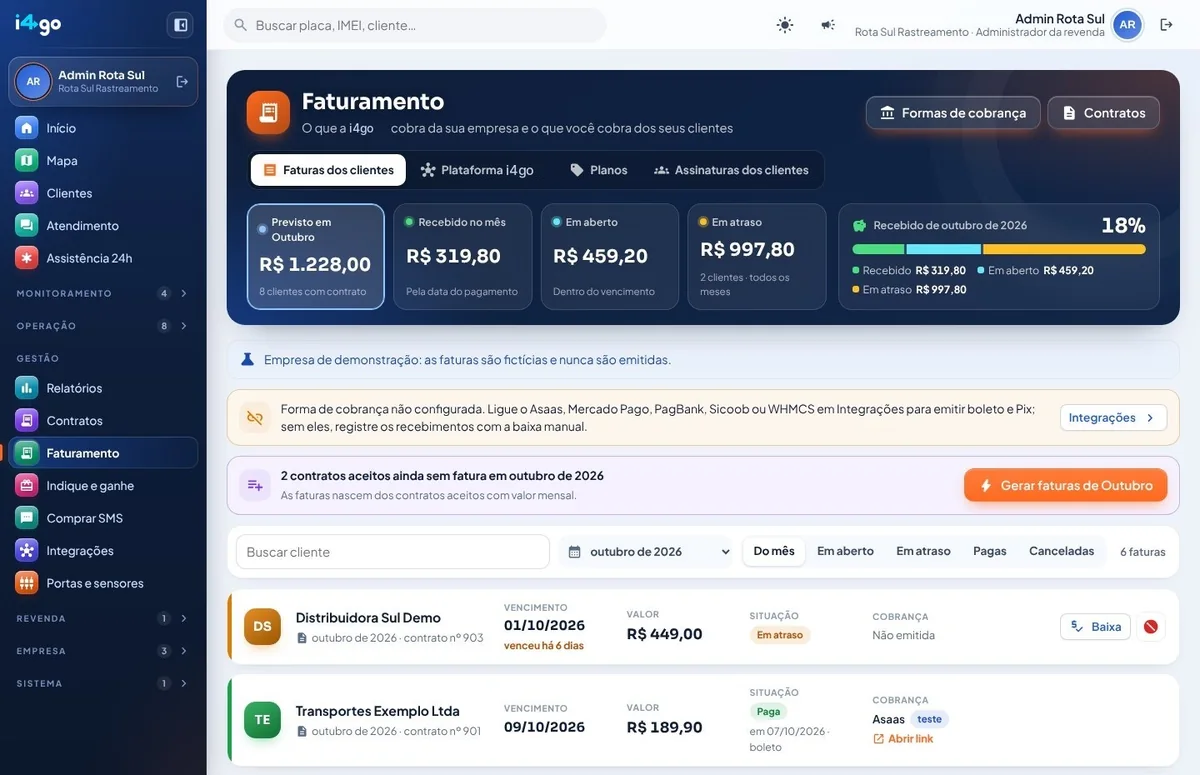Click the Paga status badge
This screenshot has width=1200, height=775.
(x=768, y=712)
